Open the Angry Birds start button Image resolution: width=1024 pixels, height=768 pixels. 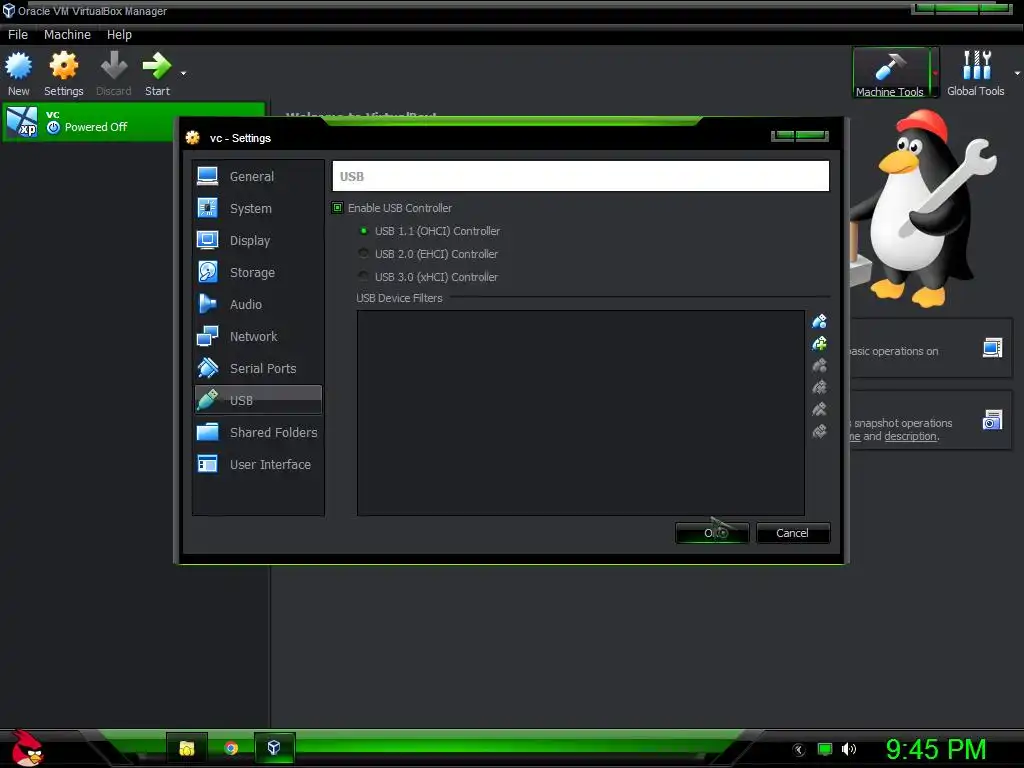26,748
